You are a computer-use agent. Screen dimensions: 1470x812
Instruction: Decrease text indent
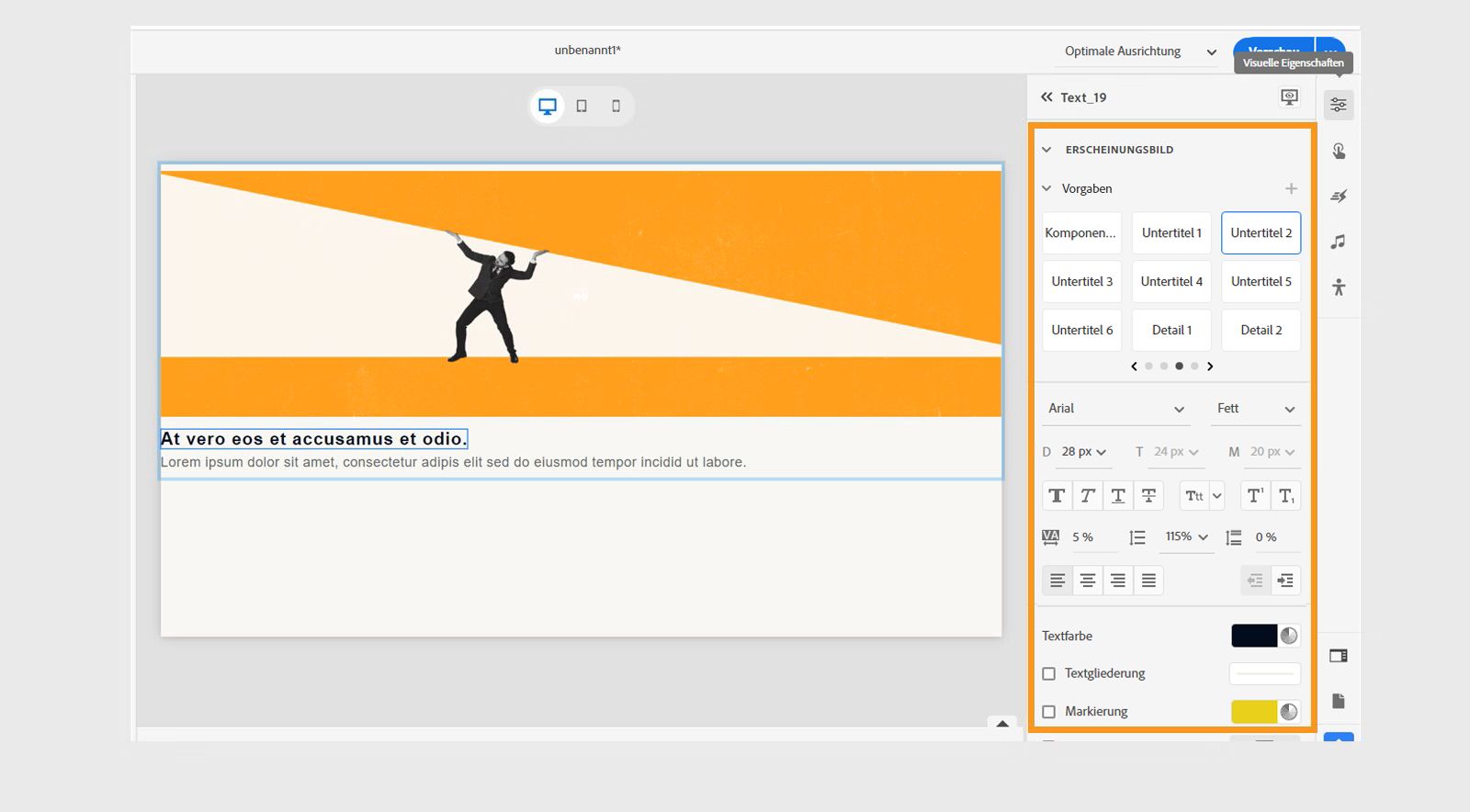coord(1255,581)
